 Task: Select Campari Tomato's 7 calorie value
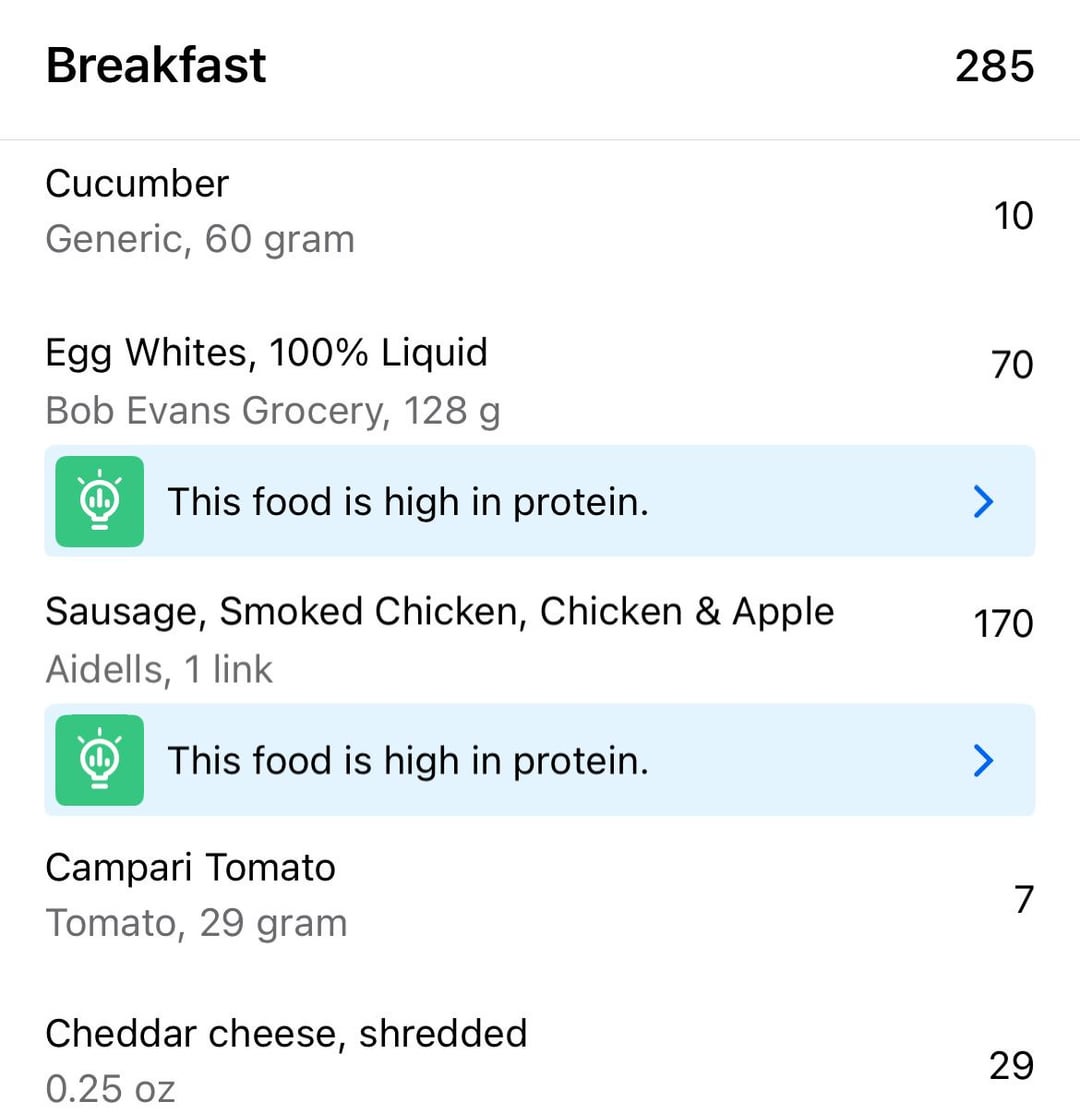[1023, 899]
